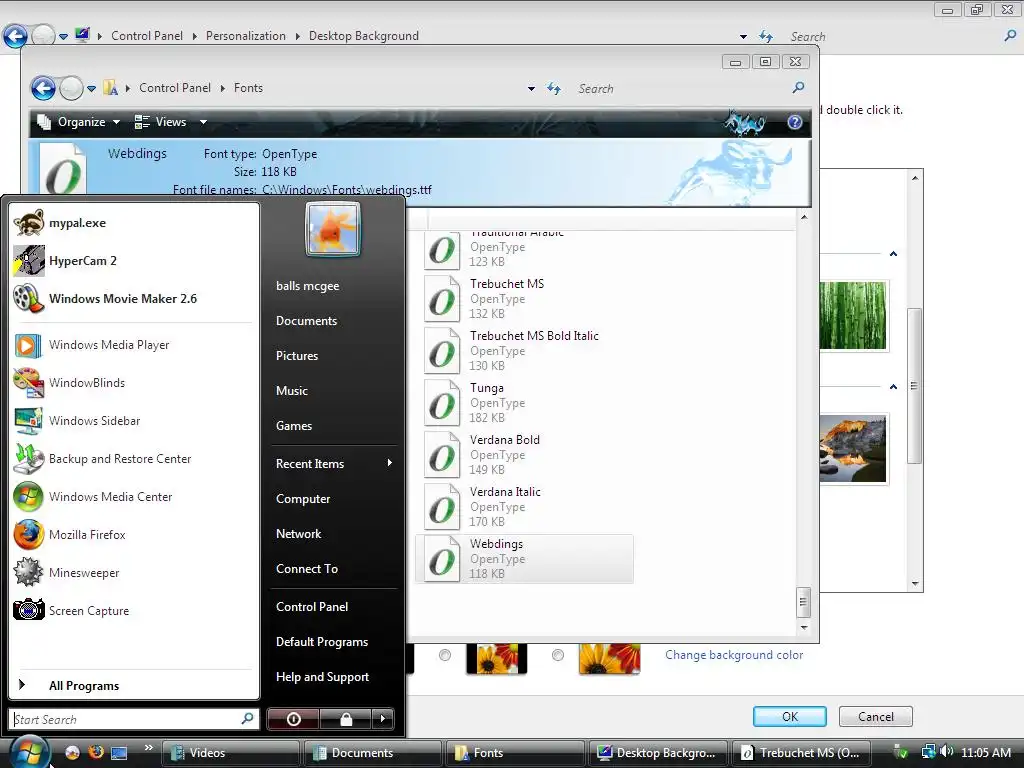
Task: Open shutdown options arrow in Start menu
Action: (x=383, y=719)
